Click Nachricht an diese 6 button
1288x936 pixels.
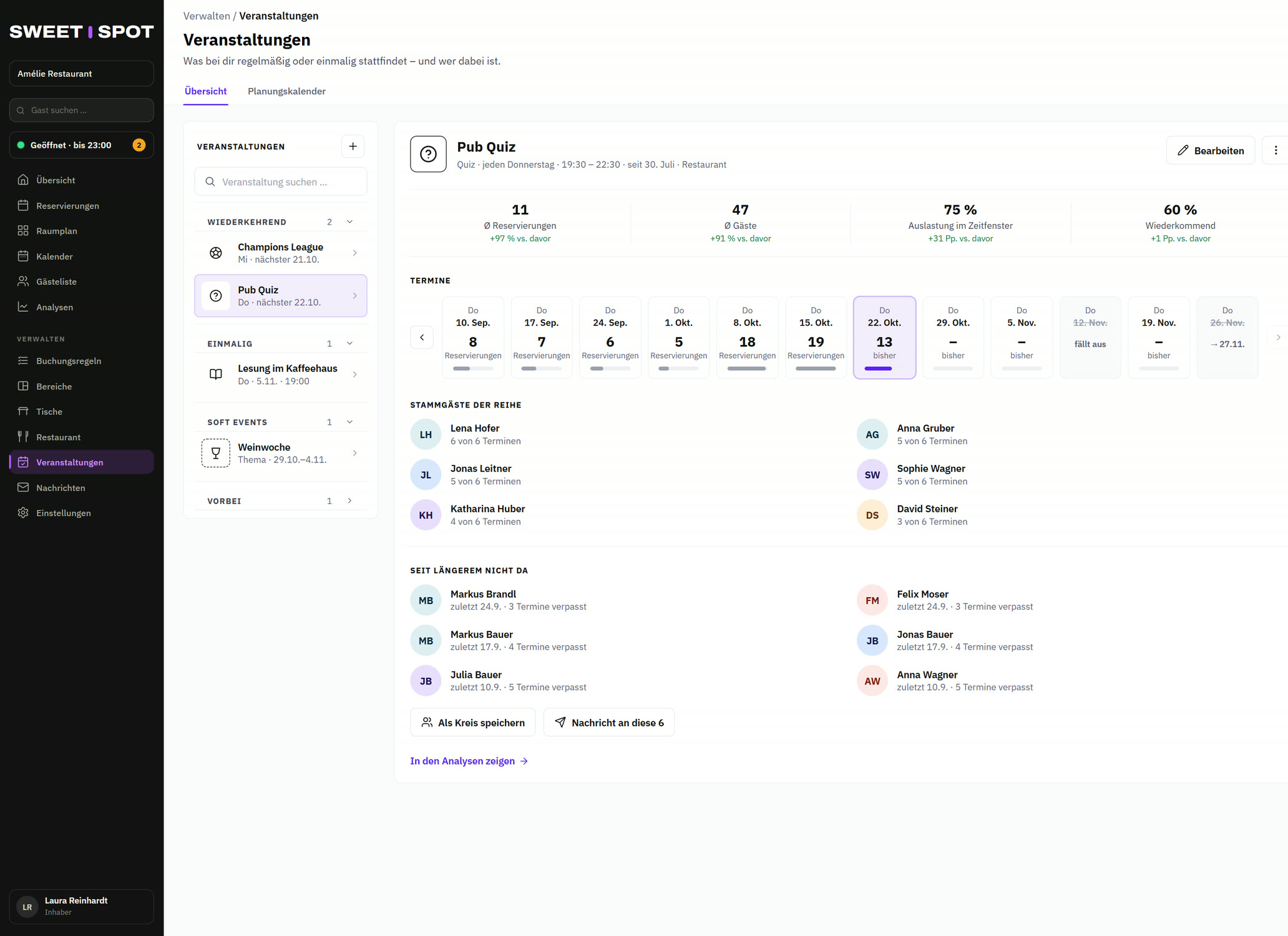coord(609,722)
